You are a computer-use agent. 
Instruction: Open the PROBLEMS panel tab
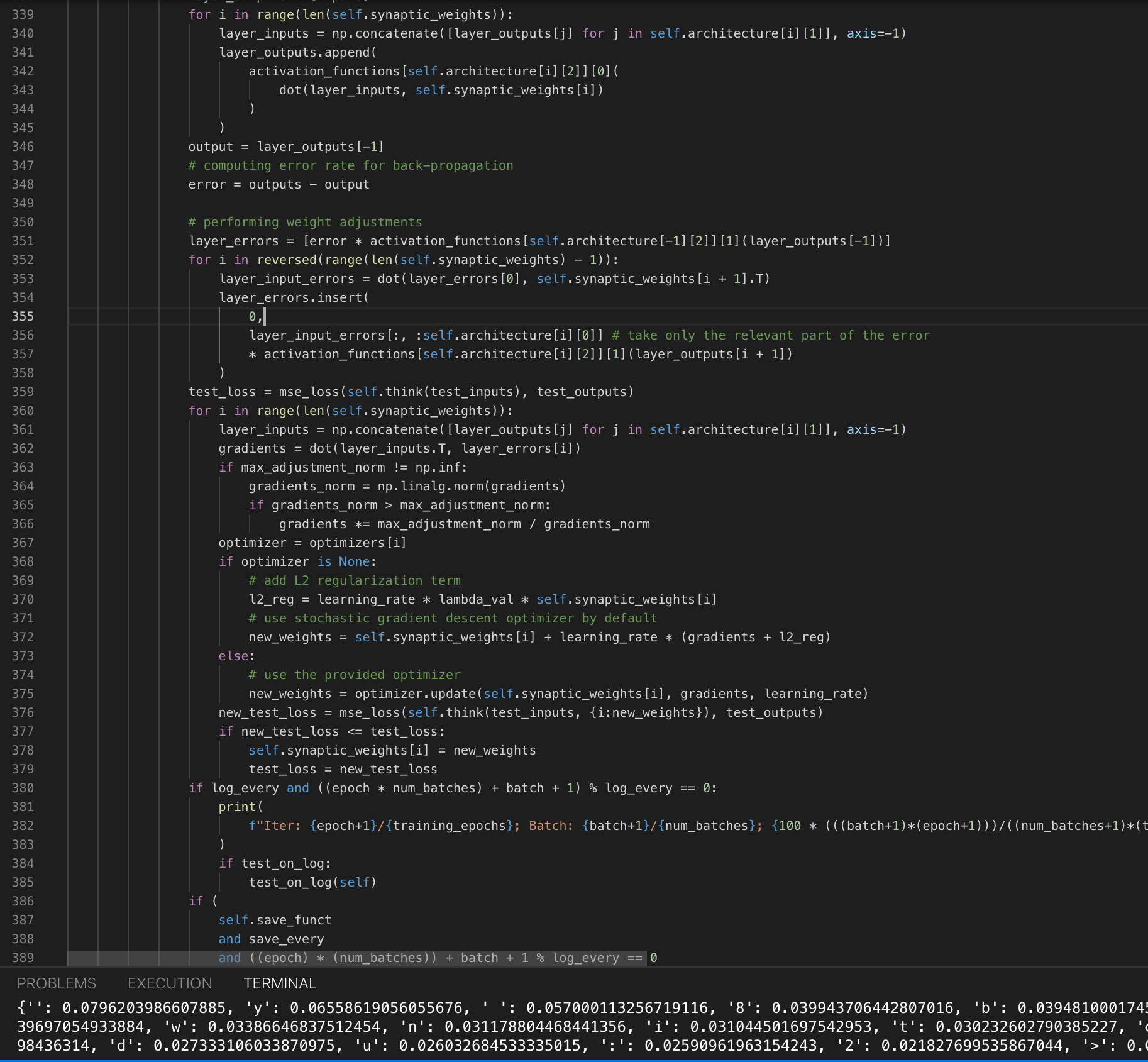pyautogui.click(x=57, y=983)
